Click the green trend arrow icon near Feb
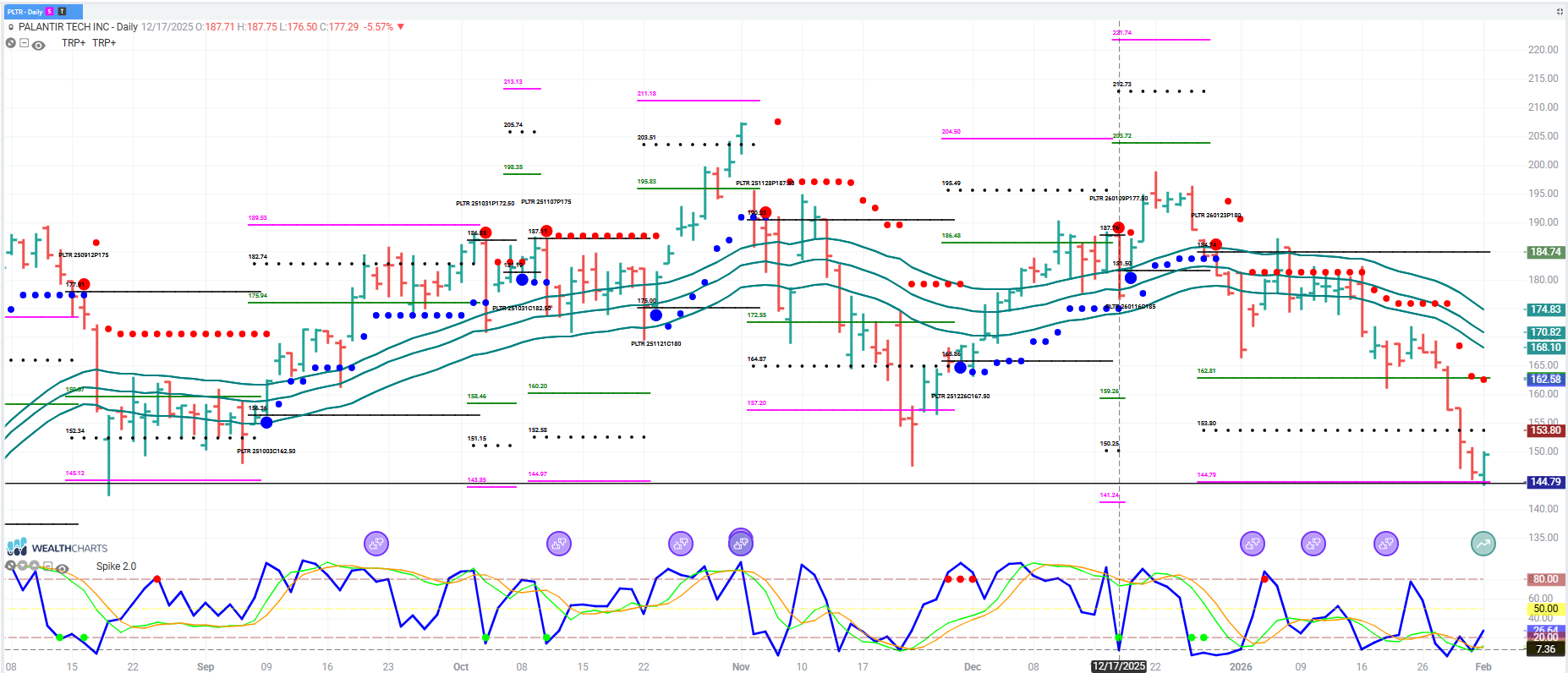The width and height of the screenshot is (1568, 673). click(x=1483, y=544)
